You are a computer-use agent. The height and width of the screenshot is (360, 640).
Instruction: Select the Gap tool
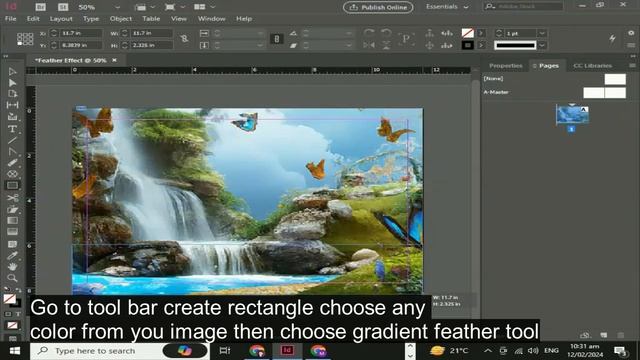coord(12,105)
